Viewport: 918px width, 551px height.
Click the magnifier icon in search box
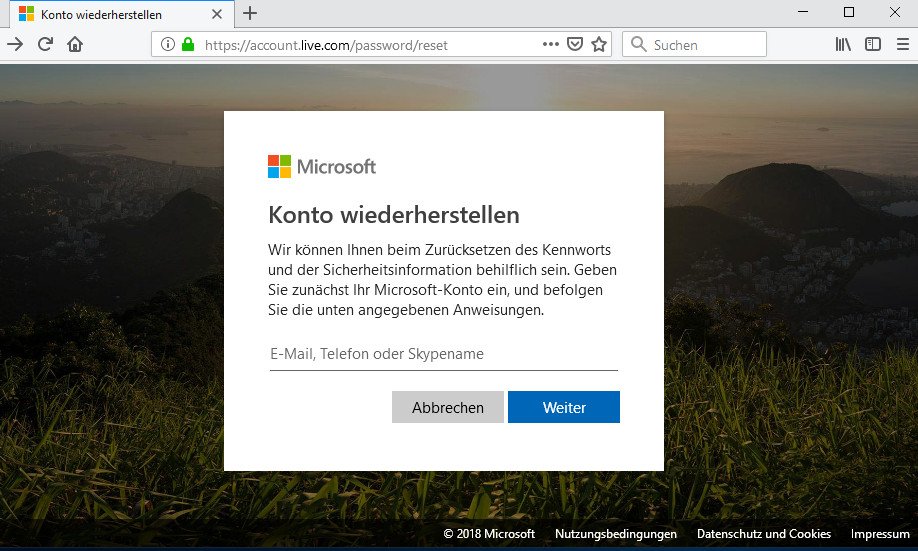pyautogui.click(x=638, y=45)
